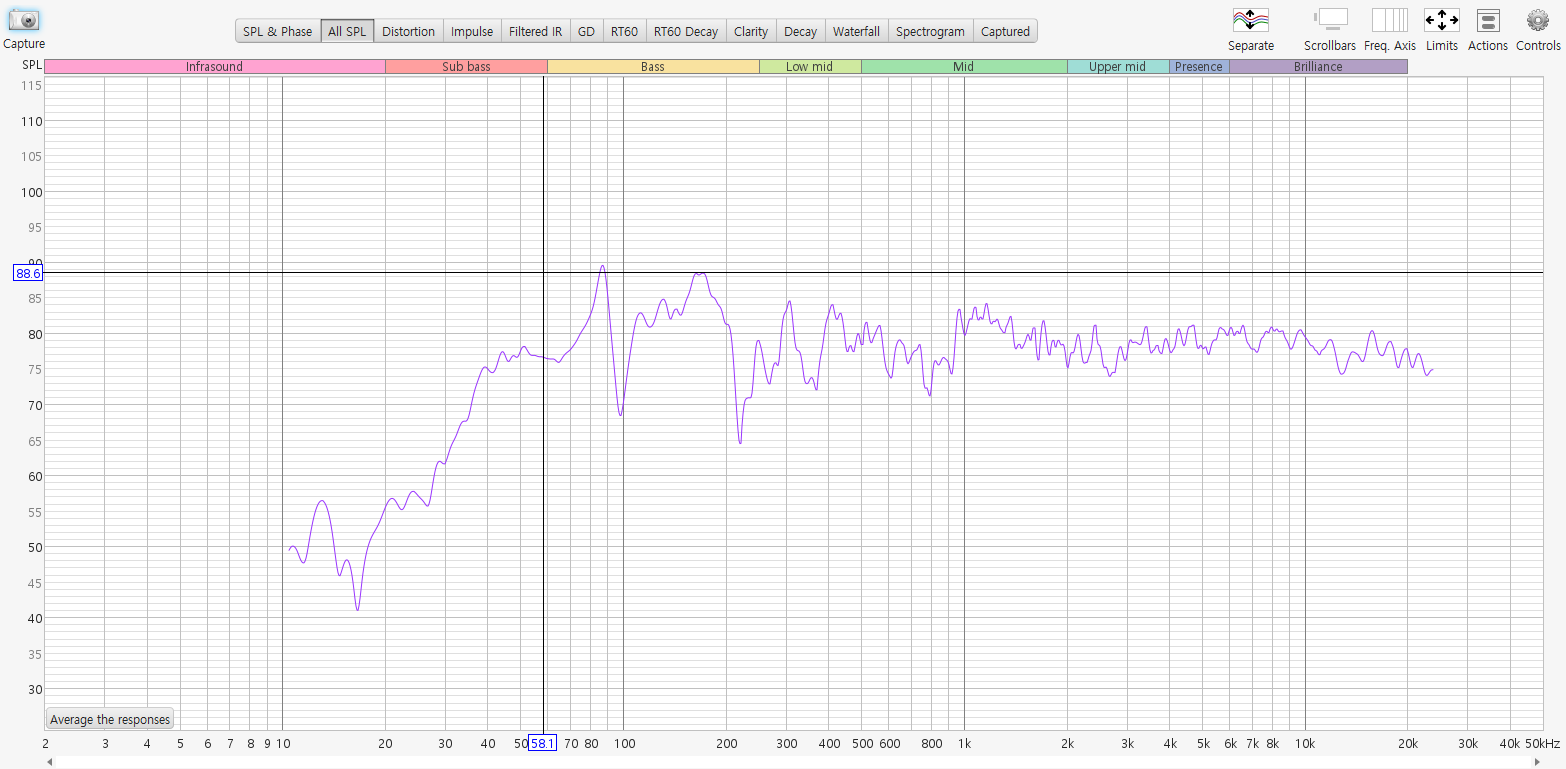
Task: Switch to the RT60 Decay tab
Action: [686, 31]
